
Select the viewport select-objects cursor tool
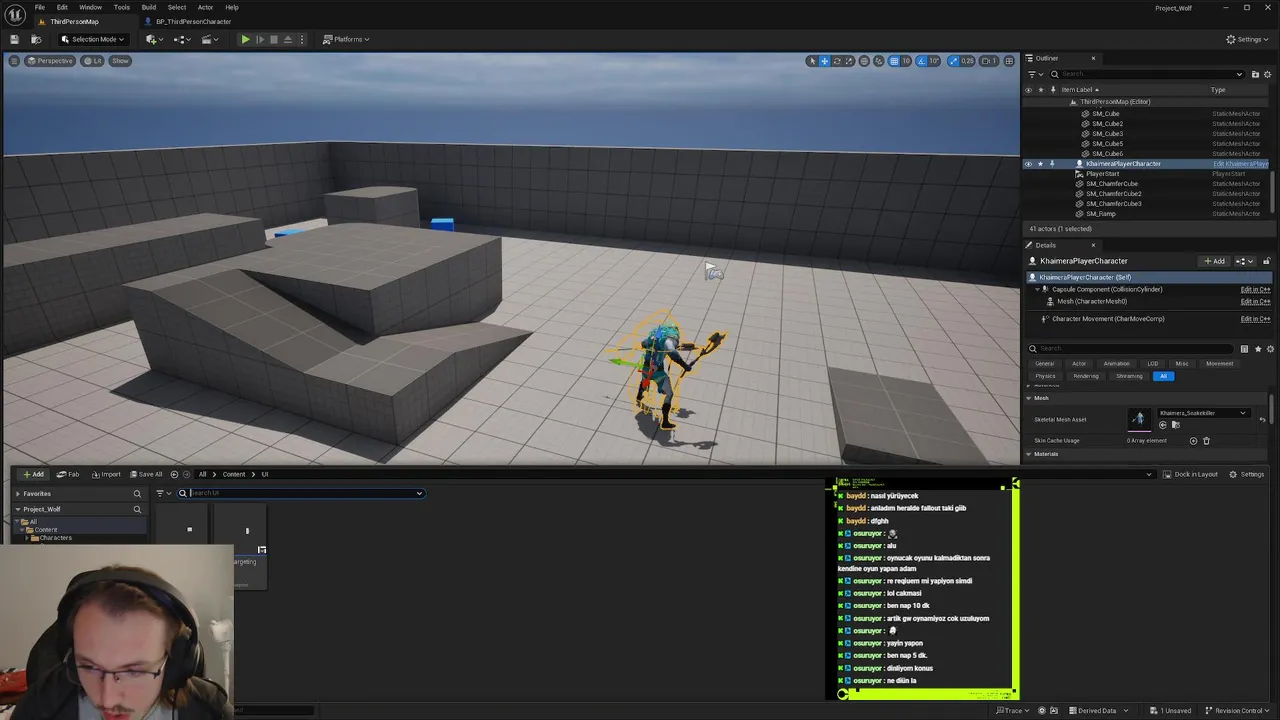(812, 61)
